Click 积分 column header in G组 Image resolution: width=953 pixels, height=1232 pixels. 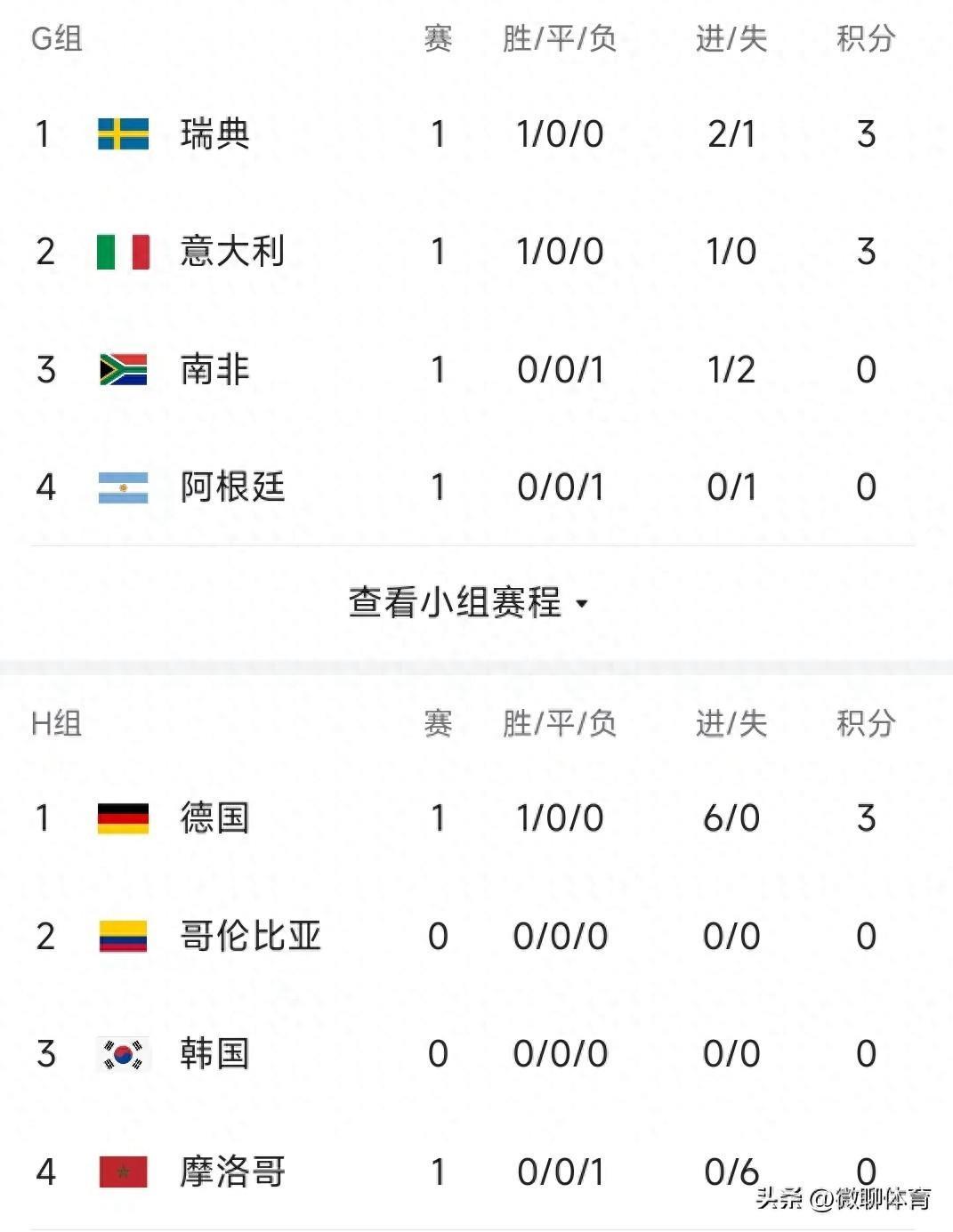click(x=865, y=38)
